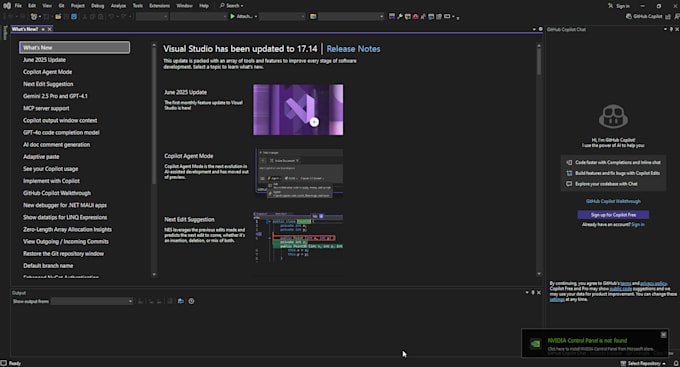
Task: Click the GitHub Copilot toolbar icon
Action: tap(629, 16)
